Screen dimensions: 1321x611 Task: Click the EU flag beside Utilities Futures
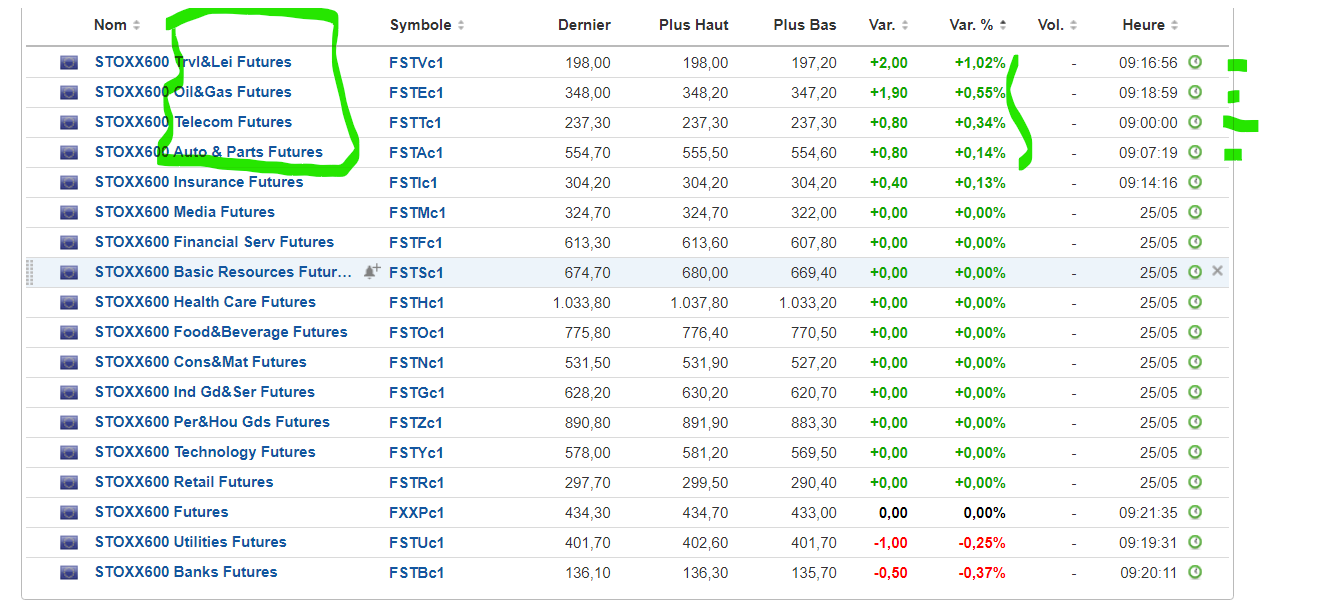(68, 542)
